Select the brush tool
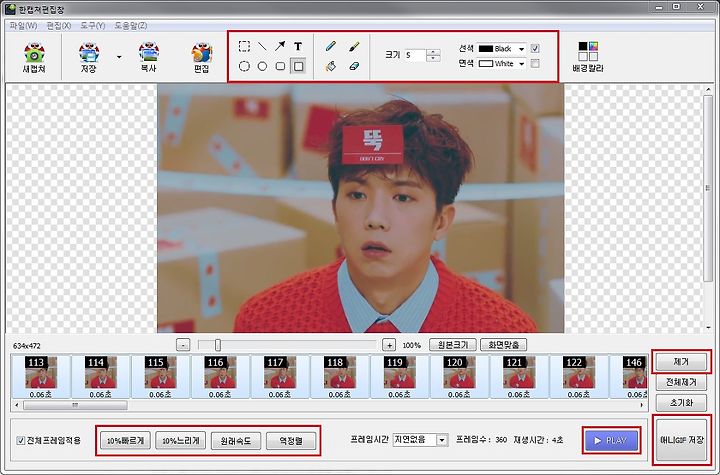The width and height of the screenshot is (720, 475). click(354, 46)
